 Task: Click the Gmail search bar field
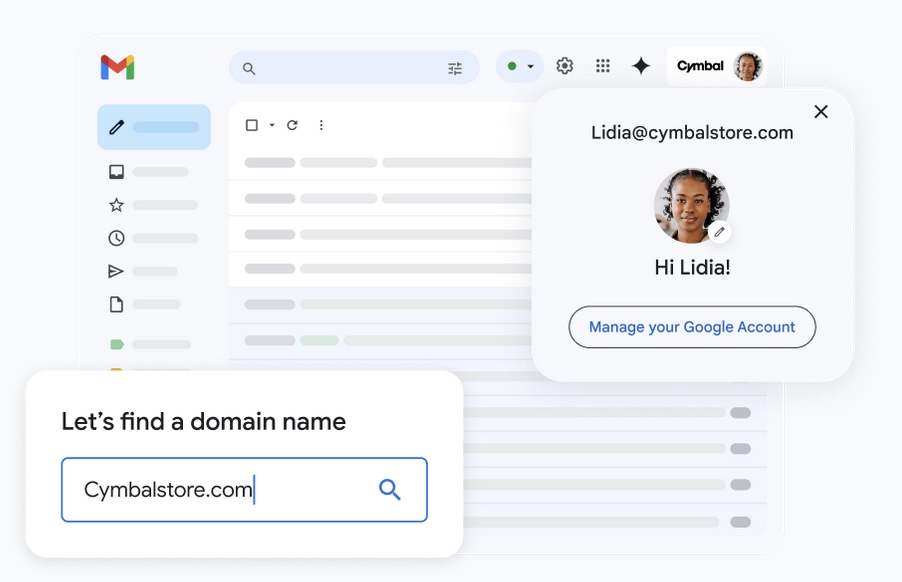click(x=354, y=68)
